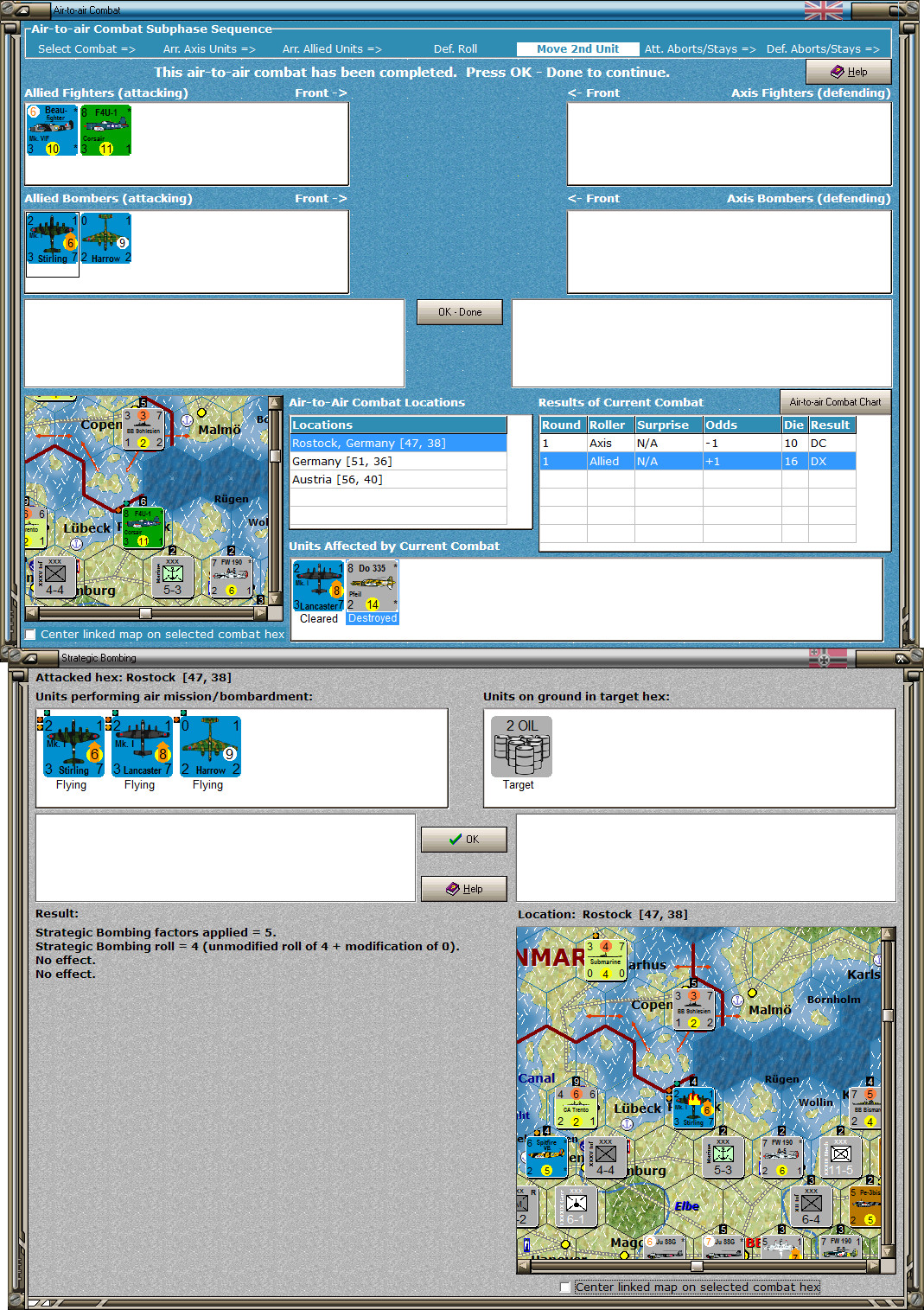Click OK - Done to continue
Image resolution: width=924 pixels, height=1310 pixels.
click(460, 312)
